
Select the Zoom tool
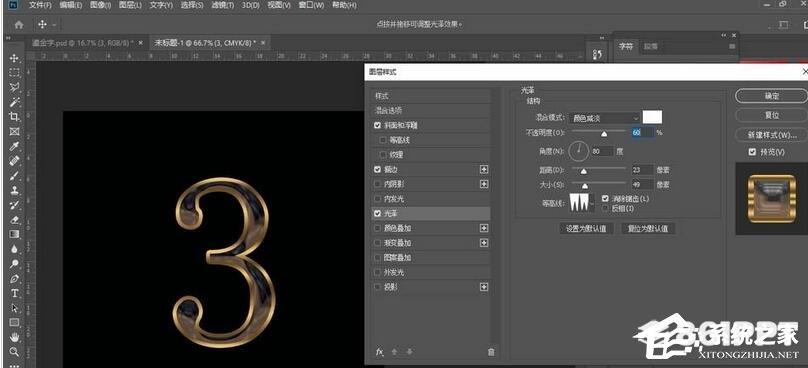[14, 352]
